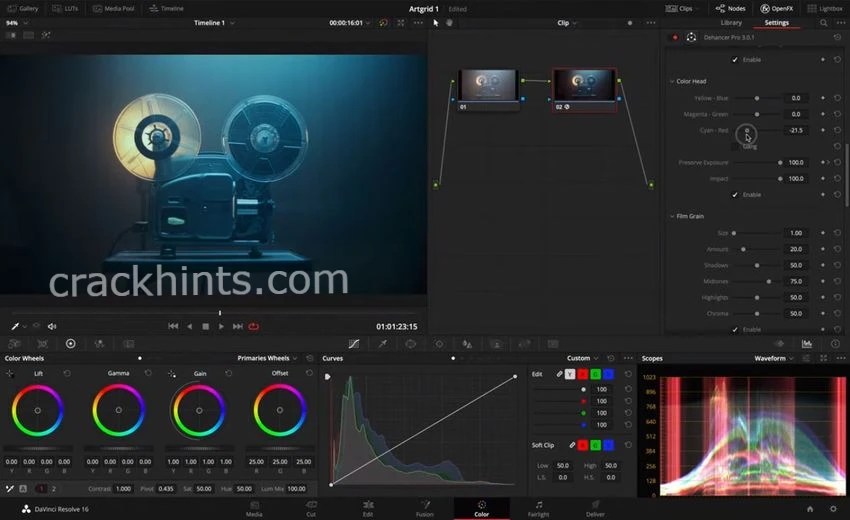Screen dimensions: 850x520
Task: Select the Y luminance curve edit channel
Action: [570, 374]
